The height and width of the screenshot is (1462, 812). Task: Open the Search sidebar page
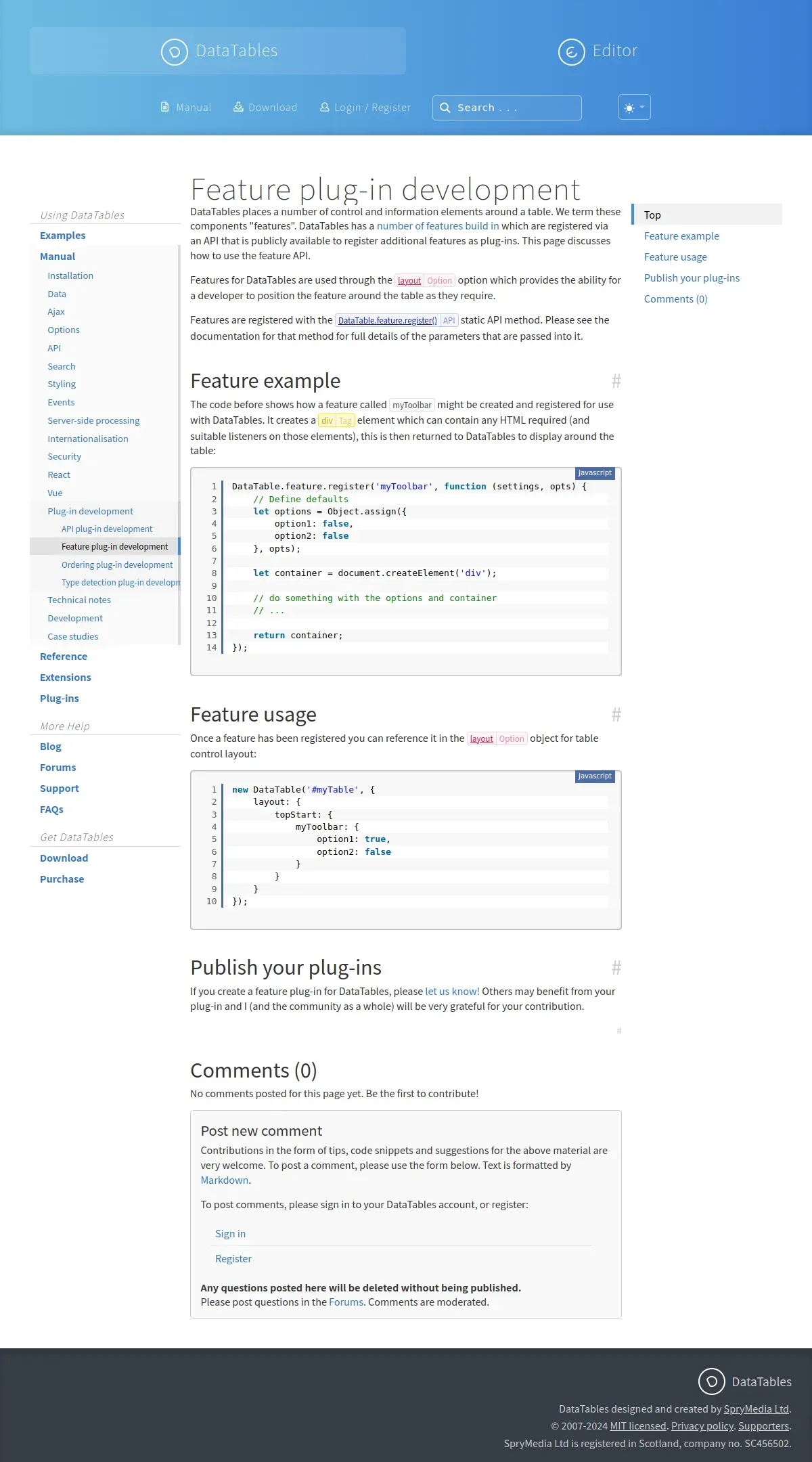(62, 366)
